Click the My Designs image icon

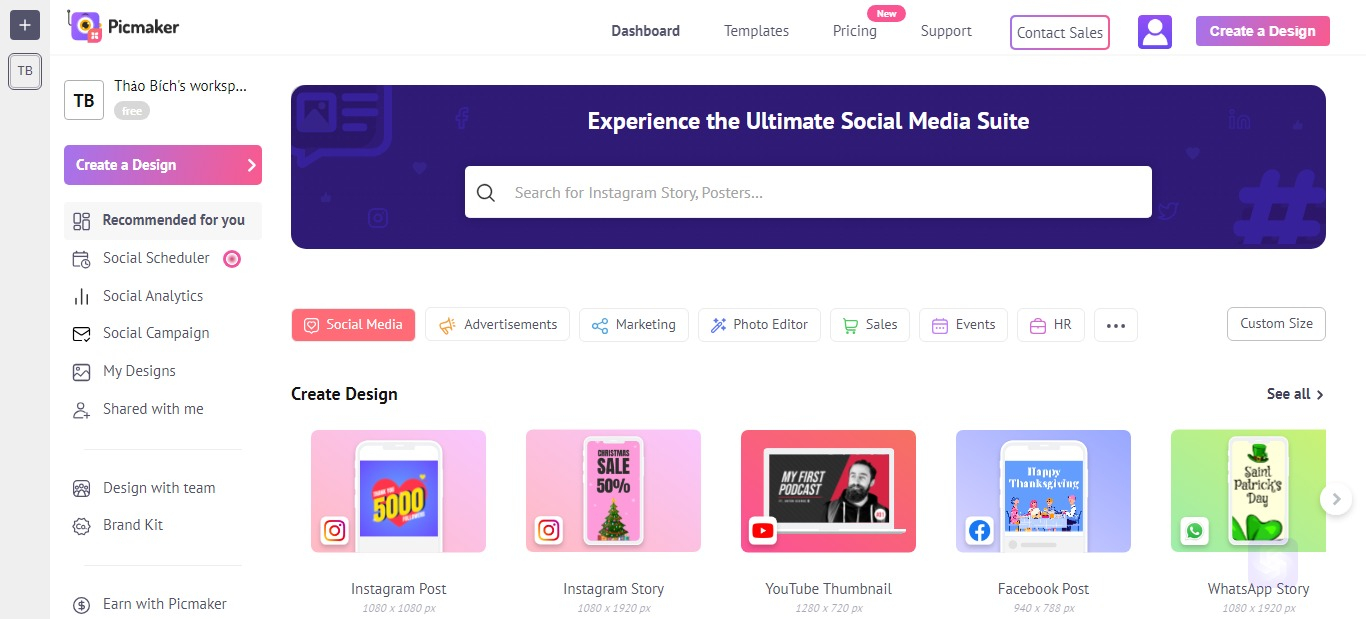coord(82,372)
